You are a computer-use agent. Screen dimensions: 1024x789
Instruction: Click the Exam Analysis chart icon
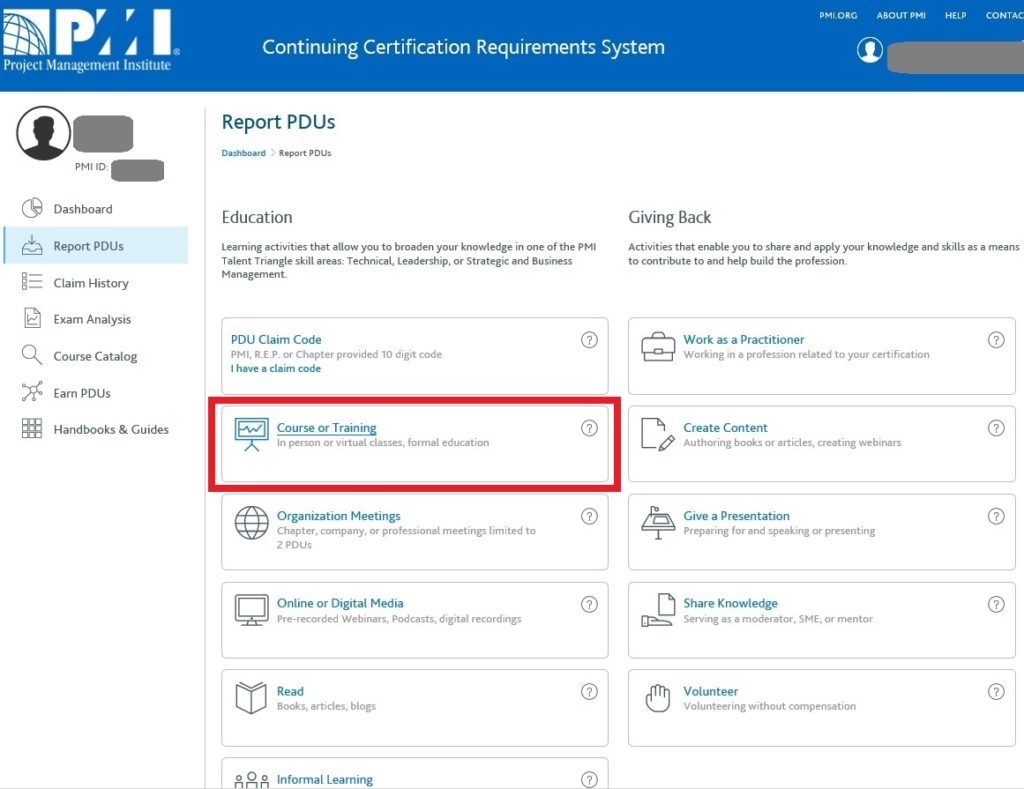click(x=32, y=318)
